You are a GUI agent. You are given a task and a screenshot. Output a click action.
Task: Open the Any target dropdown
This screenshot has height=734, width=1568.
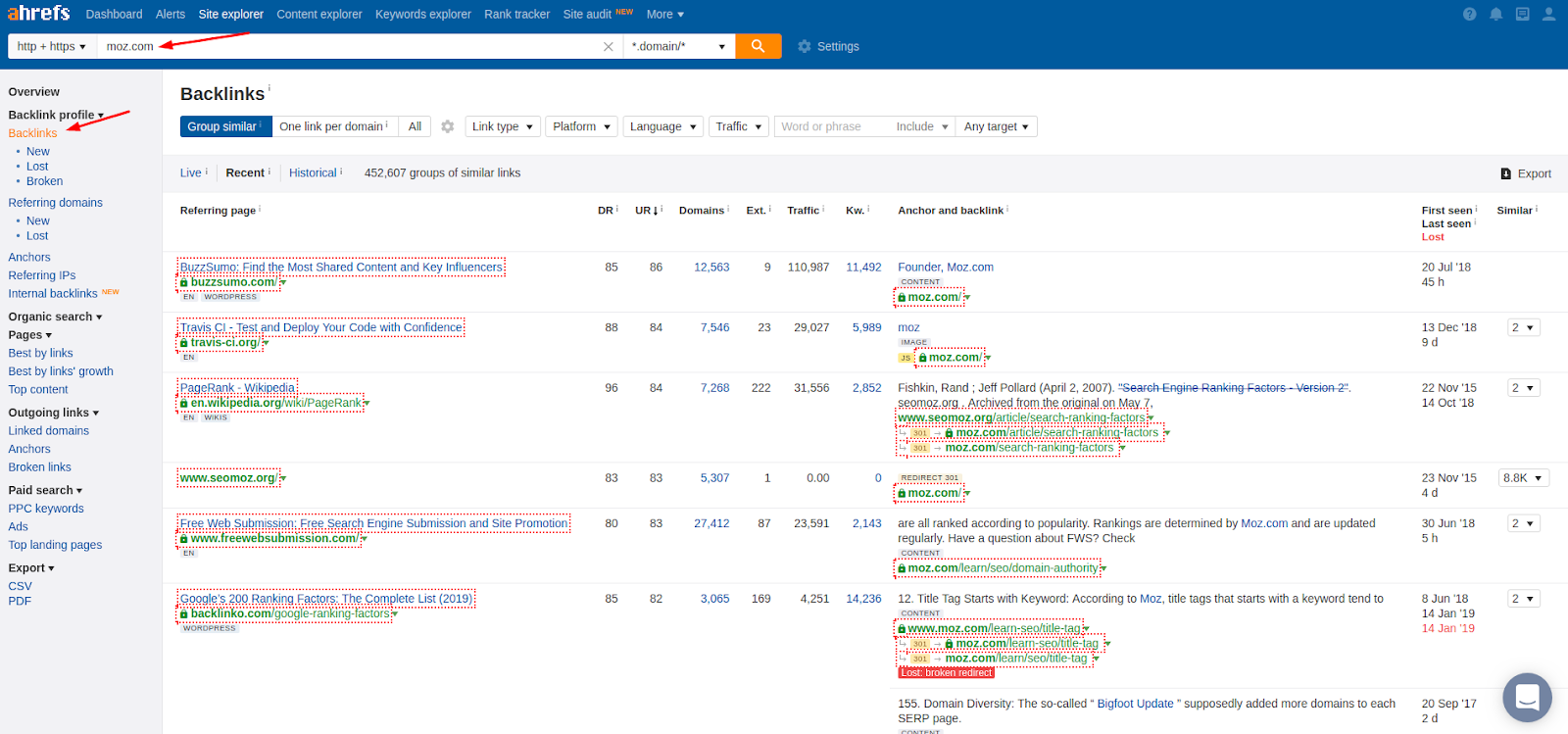click(x=996, y=126)
